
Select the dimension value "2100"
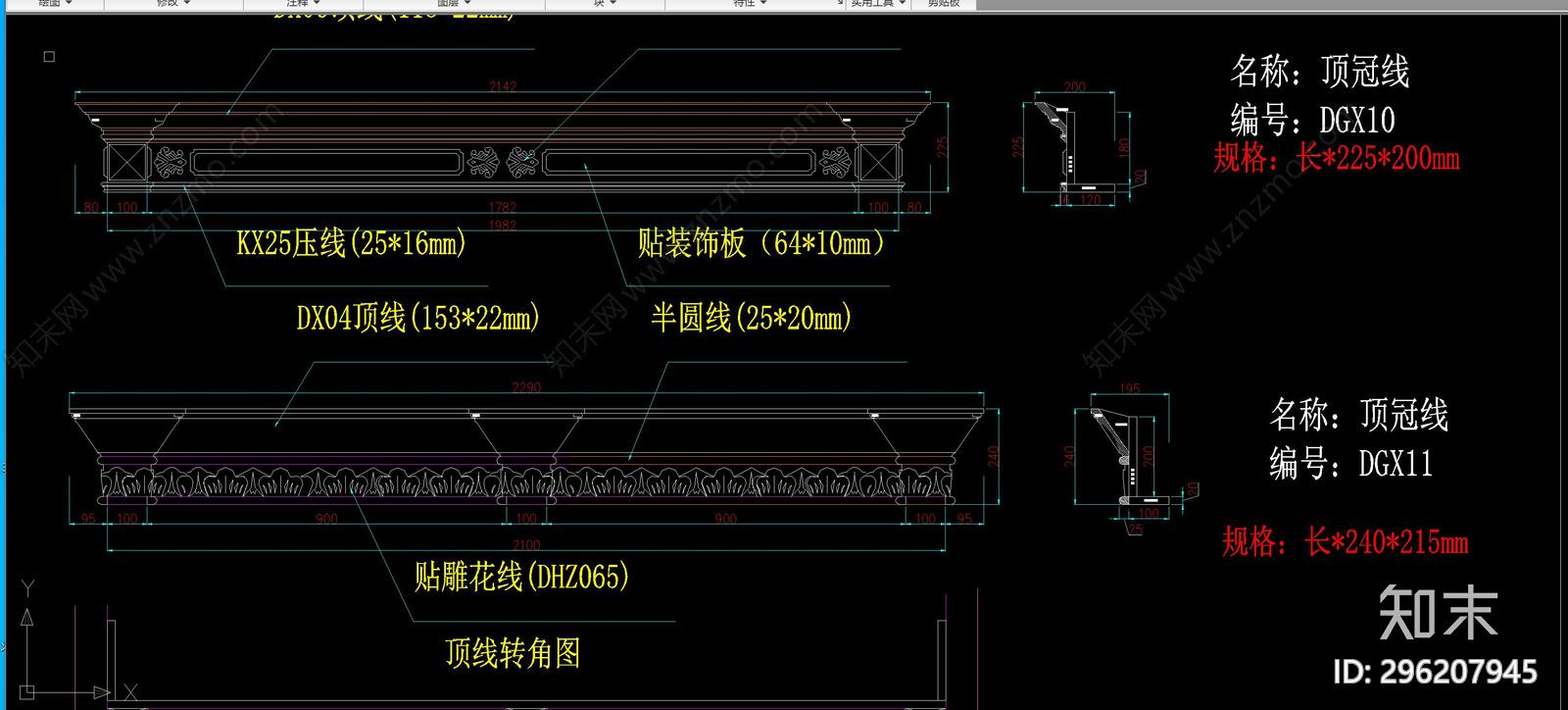[526, 544]
